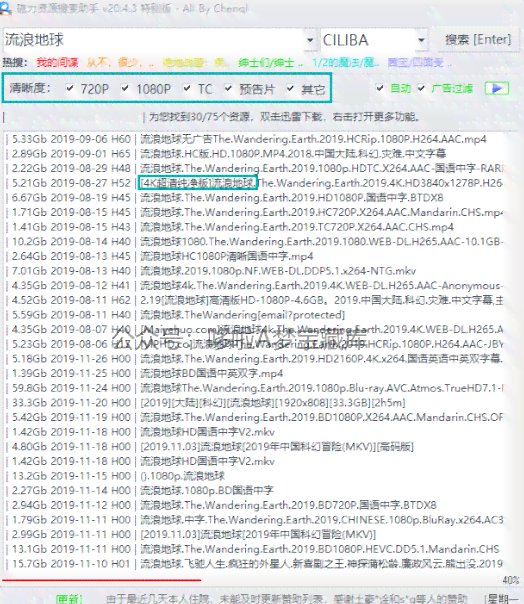Select the 6.67Gb 2019-08-19 HD1080P row
This screenshot has width=524, height=604.
(254, 198)
